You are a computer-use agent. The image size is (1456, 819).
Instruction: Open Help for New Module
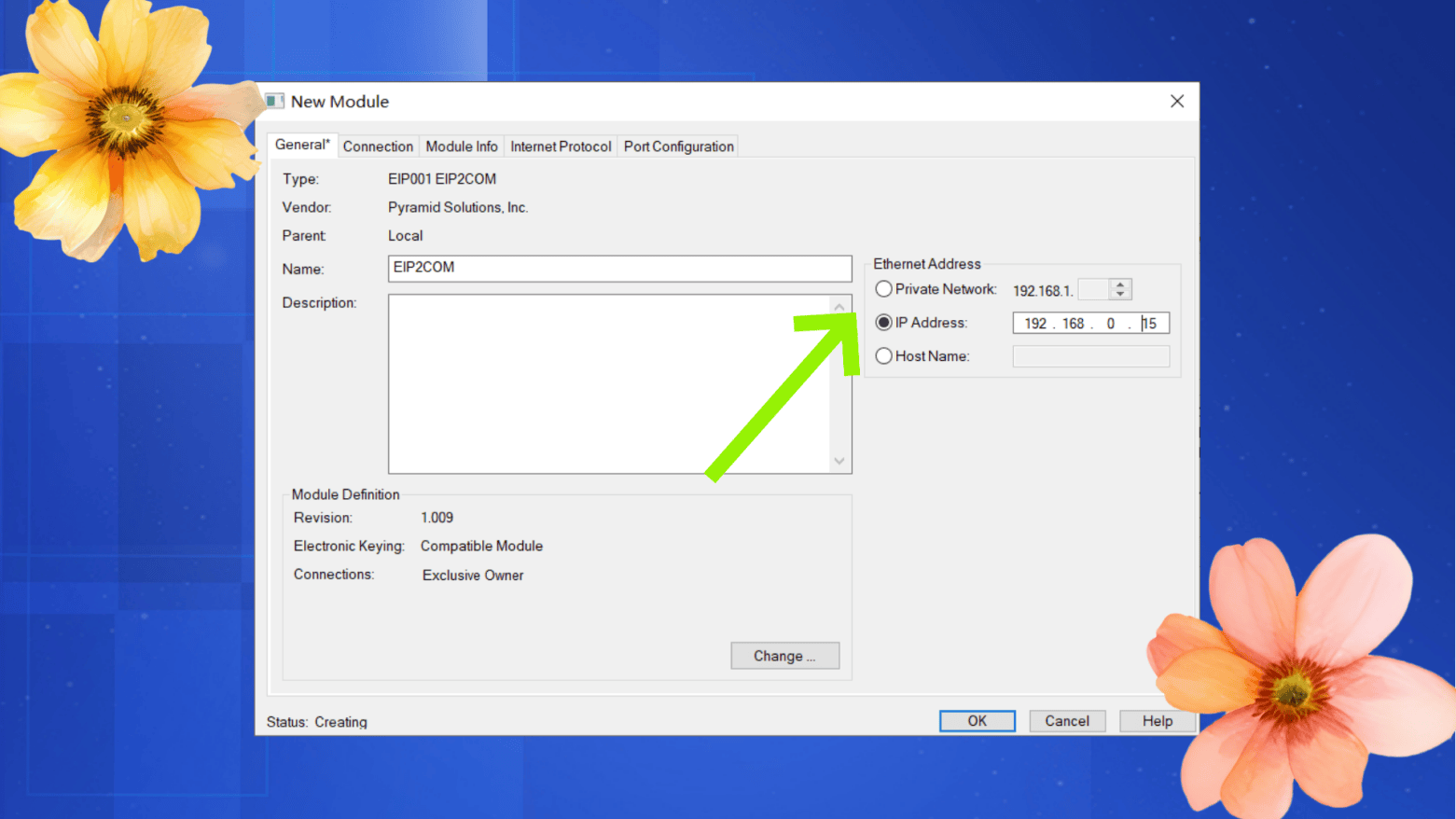click(1158, 721)
